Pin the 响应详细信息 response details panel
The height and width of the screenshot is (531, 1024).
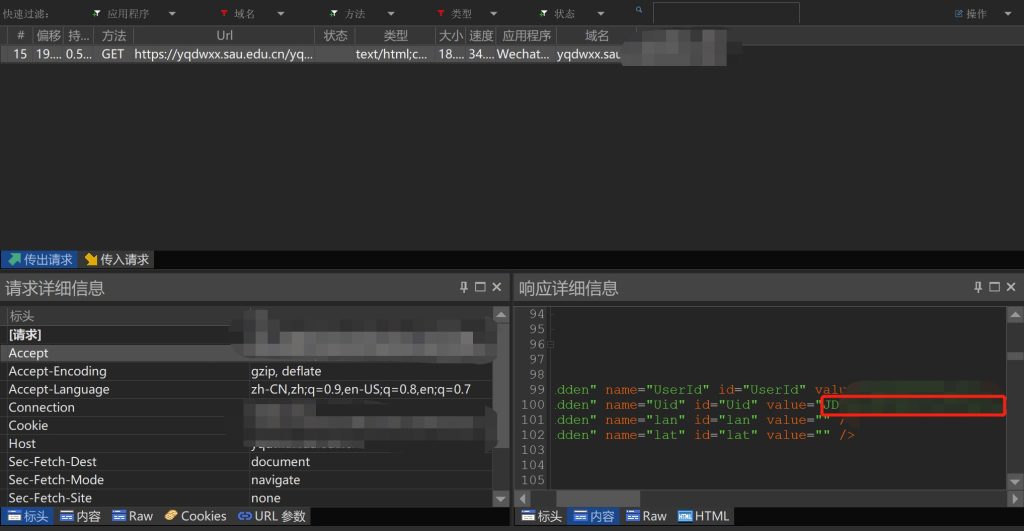tap(978, 288)
